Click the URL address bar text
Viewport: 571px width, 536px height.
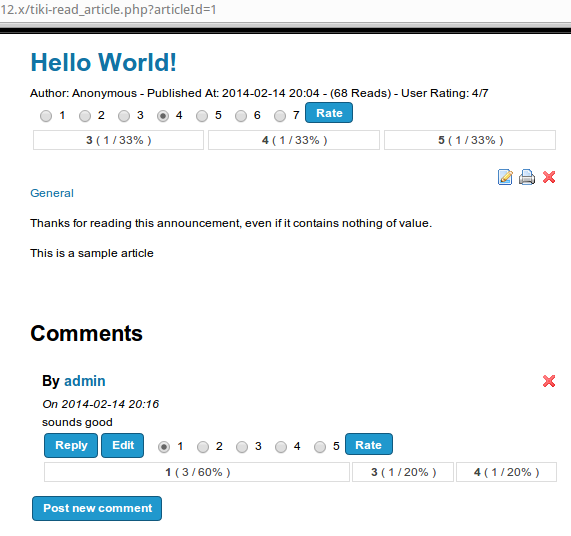coord(108,9)
